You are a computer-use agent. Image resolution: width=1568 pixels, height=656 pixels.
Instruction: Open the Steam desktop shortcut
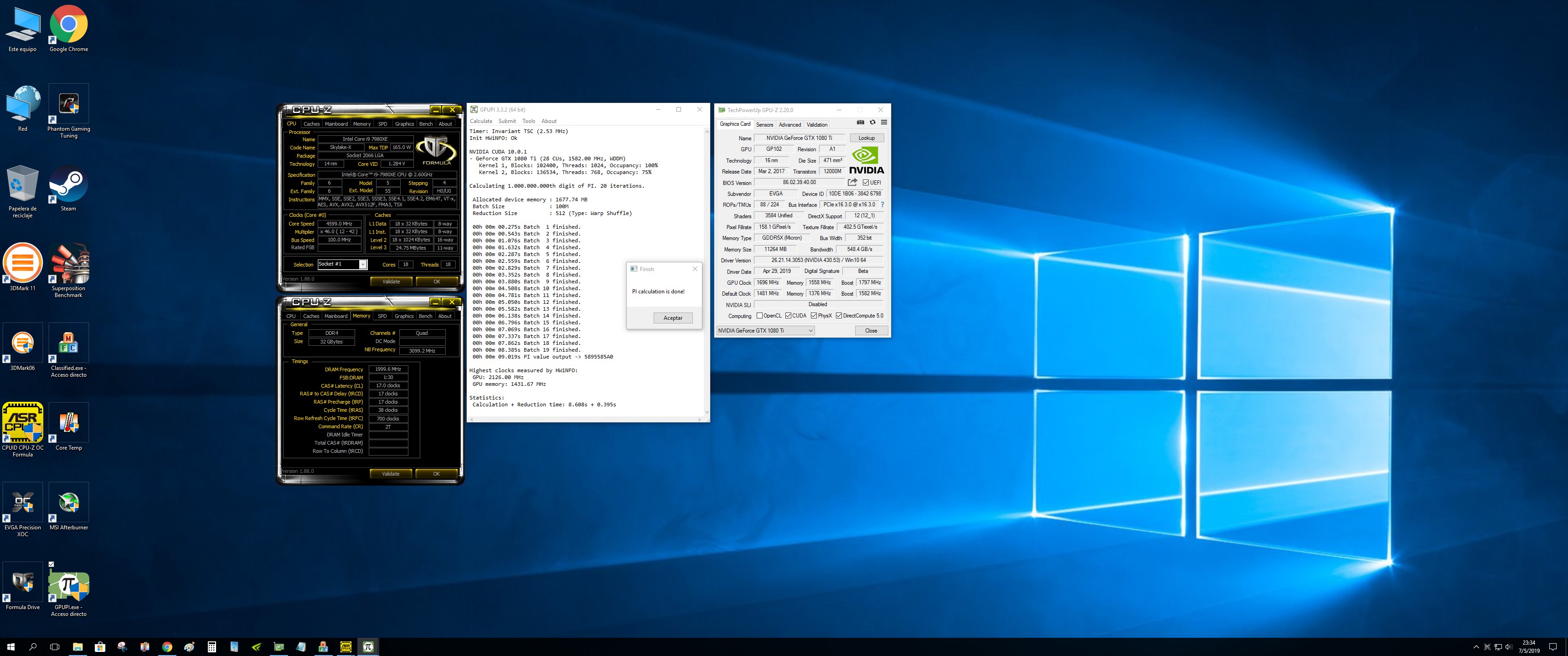[69, 188]
